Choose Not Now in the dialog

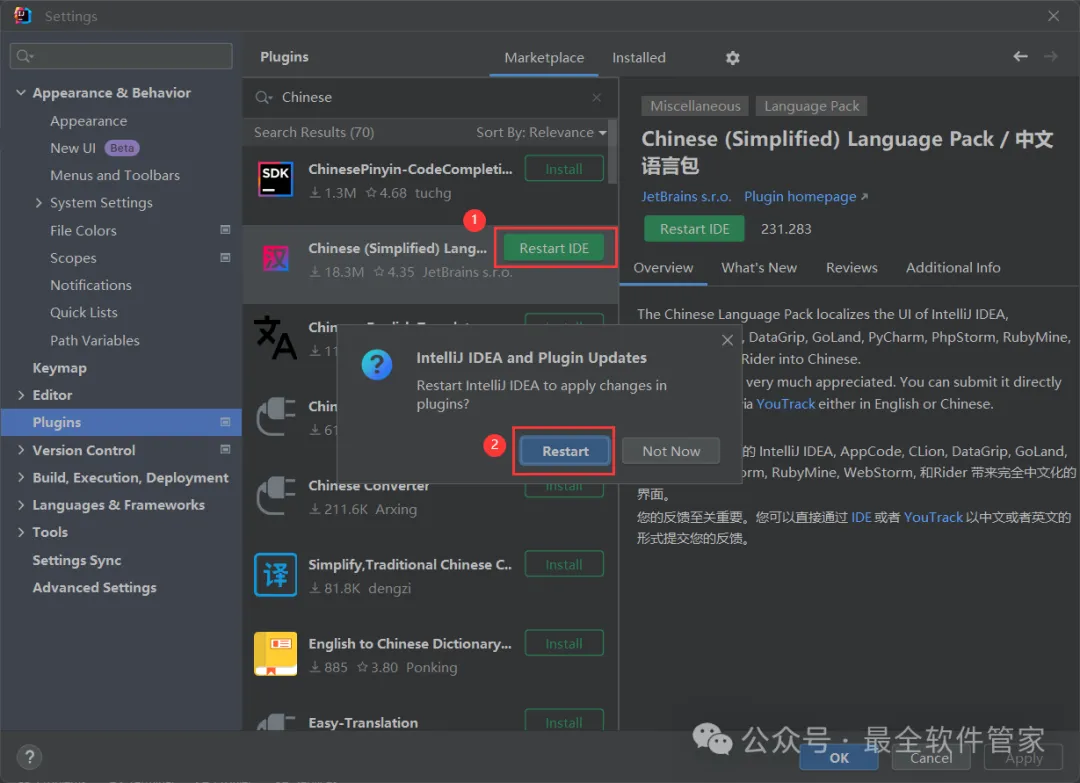671,451
